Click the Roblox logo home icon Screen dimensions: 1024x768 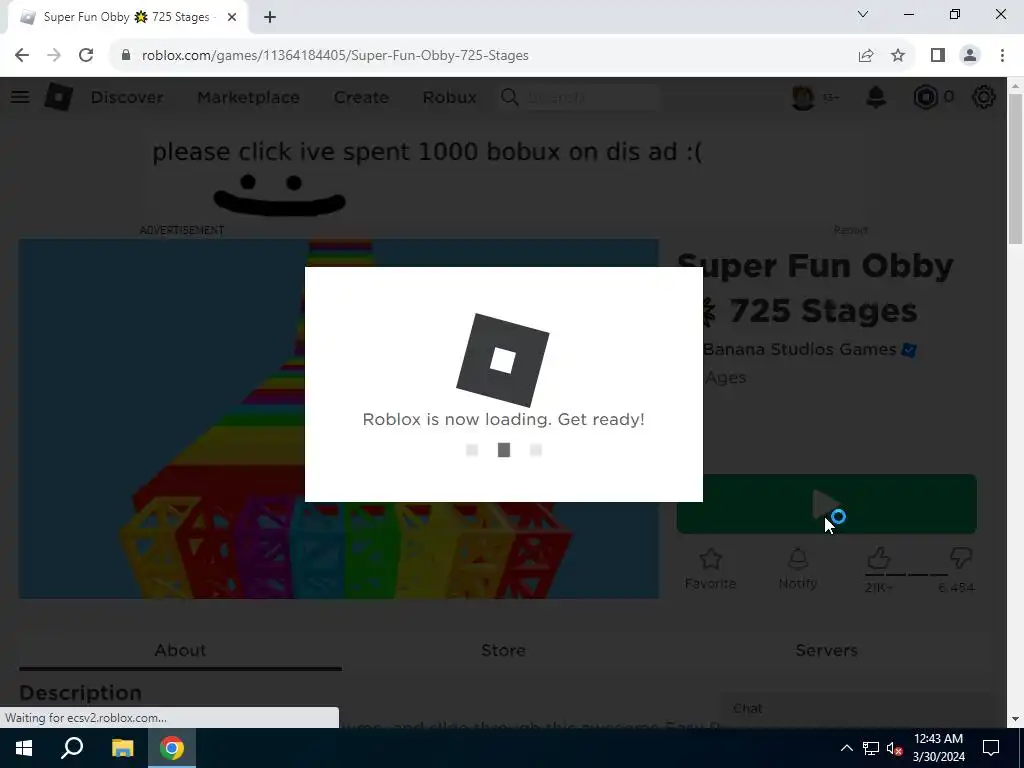[x=59, y=97]
